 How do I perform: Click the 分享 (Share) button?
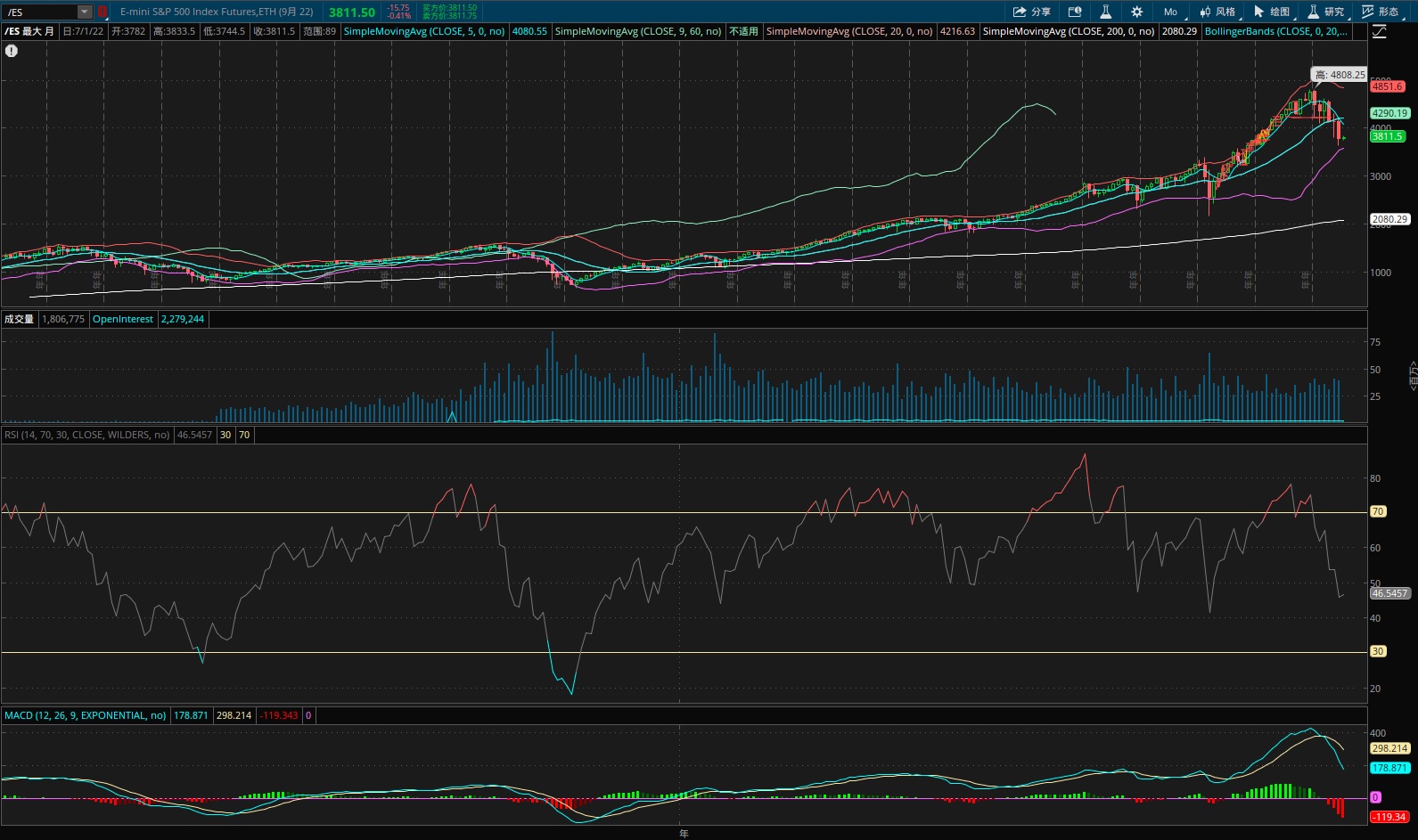[1032, 12]
